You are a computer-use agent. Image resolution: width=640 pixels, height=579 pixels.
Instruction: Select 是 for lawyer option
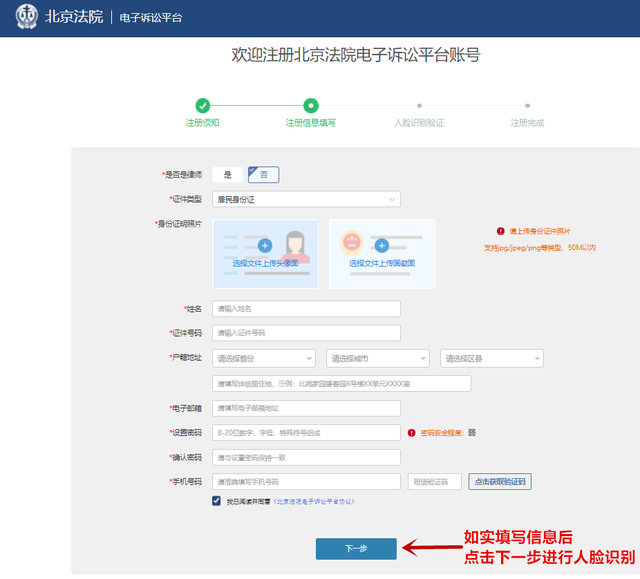(x=227, y=175)
